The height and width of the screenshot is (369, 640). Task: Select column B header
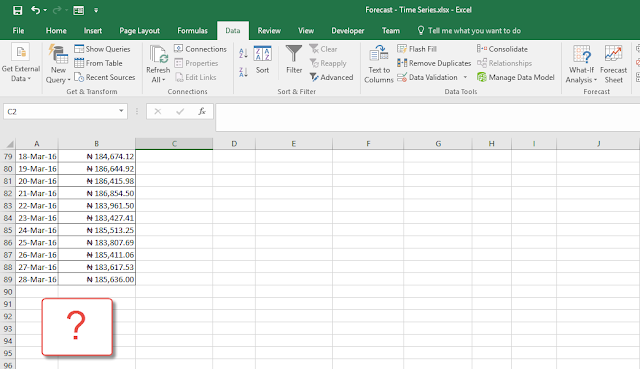(97, 144)
